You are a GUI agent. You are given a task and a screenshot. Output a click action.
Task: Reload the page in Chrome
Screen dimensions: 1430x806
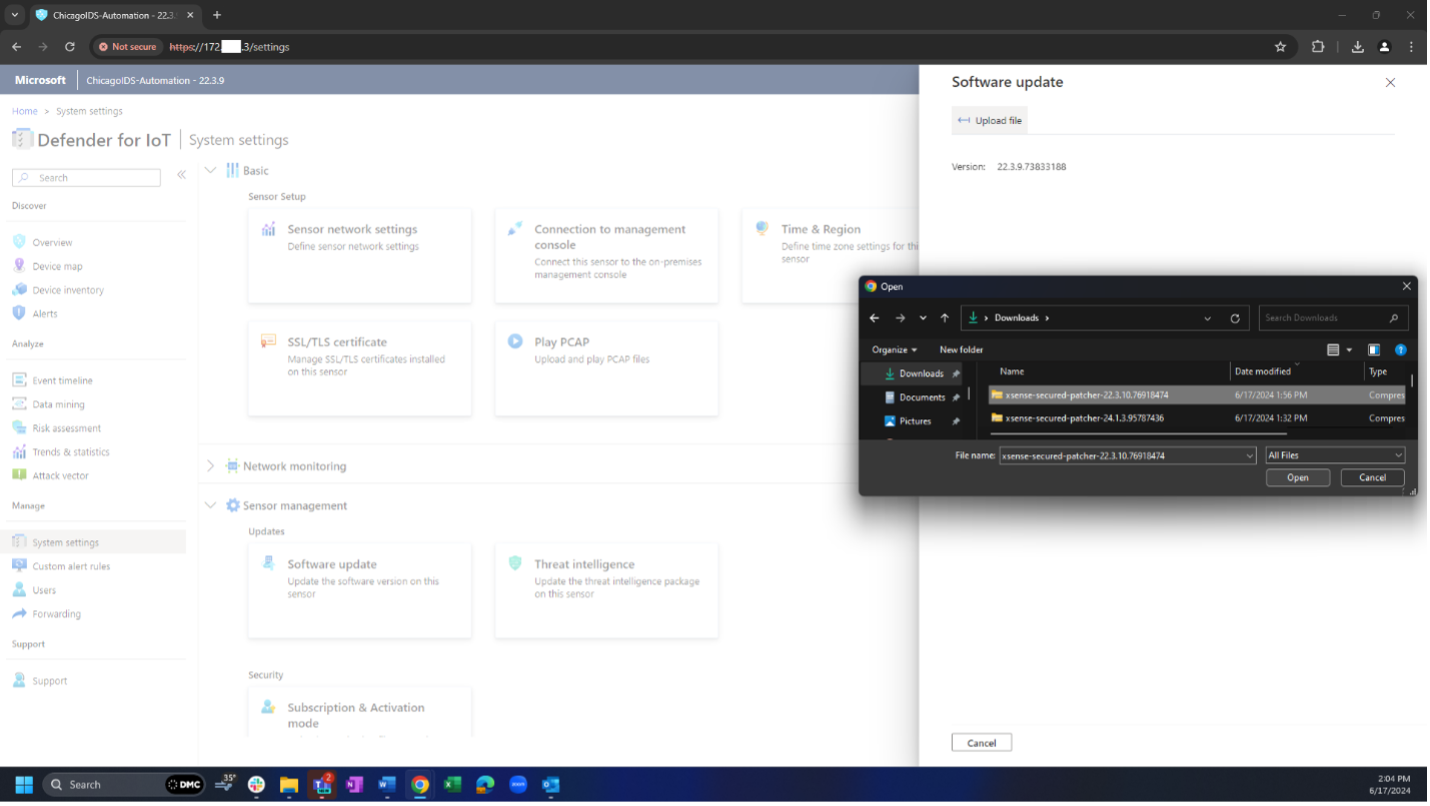70,47
